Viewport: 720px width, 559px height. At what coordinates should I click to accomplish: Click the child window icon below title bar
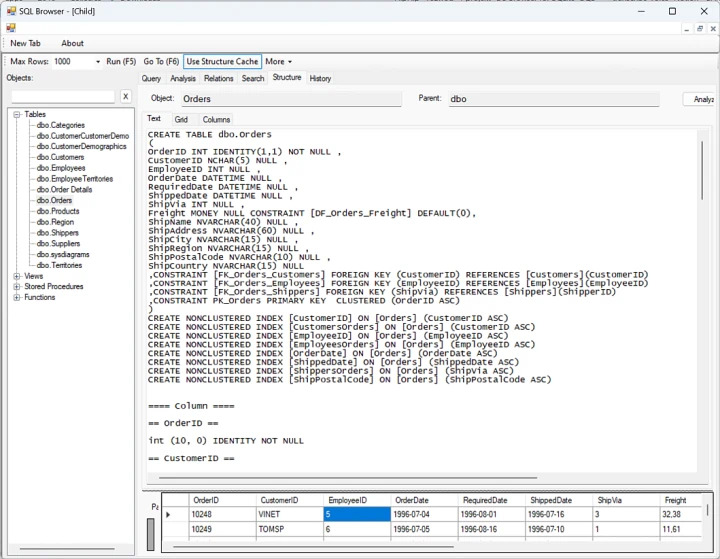point(11,28)
